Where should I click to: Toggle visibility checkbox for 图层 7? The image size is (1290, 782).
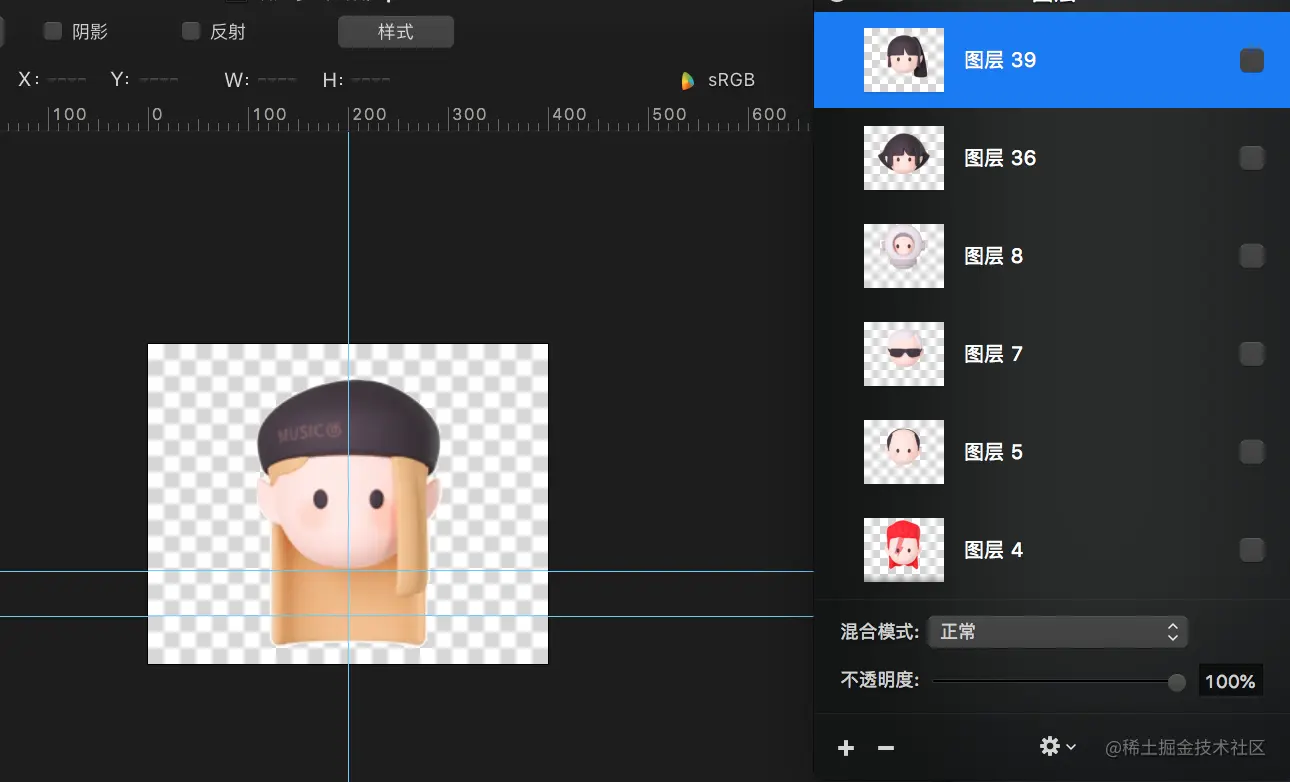(x=1252, y=354)
